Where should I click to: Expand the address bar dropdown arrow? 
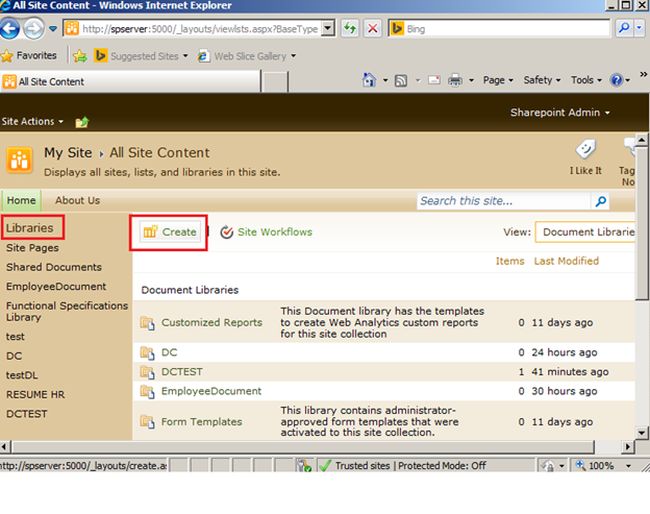[x=328, y=29]
